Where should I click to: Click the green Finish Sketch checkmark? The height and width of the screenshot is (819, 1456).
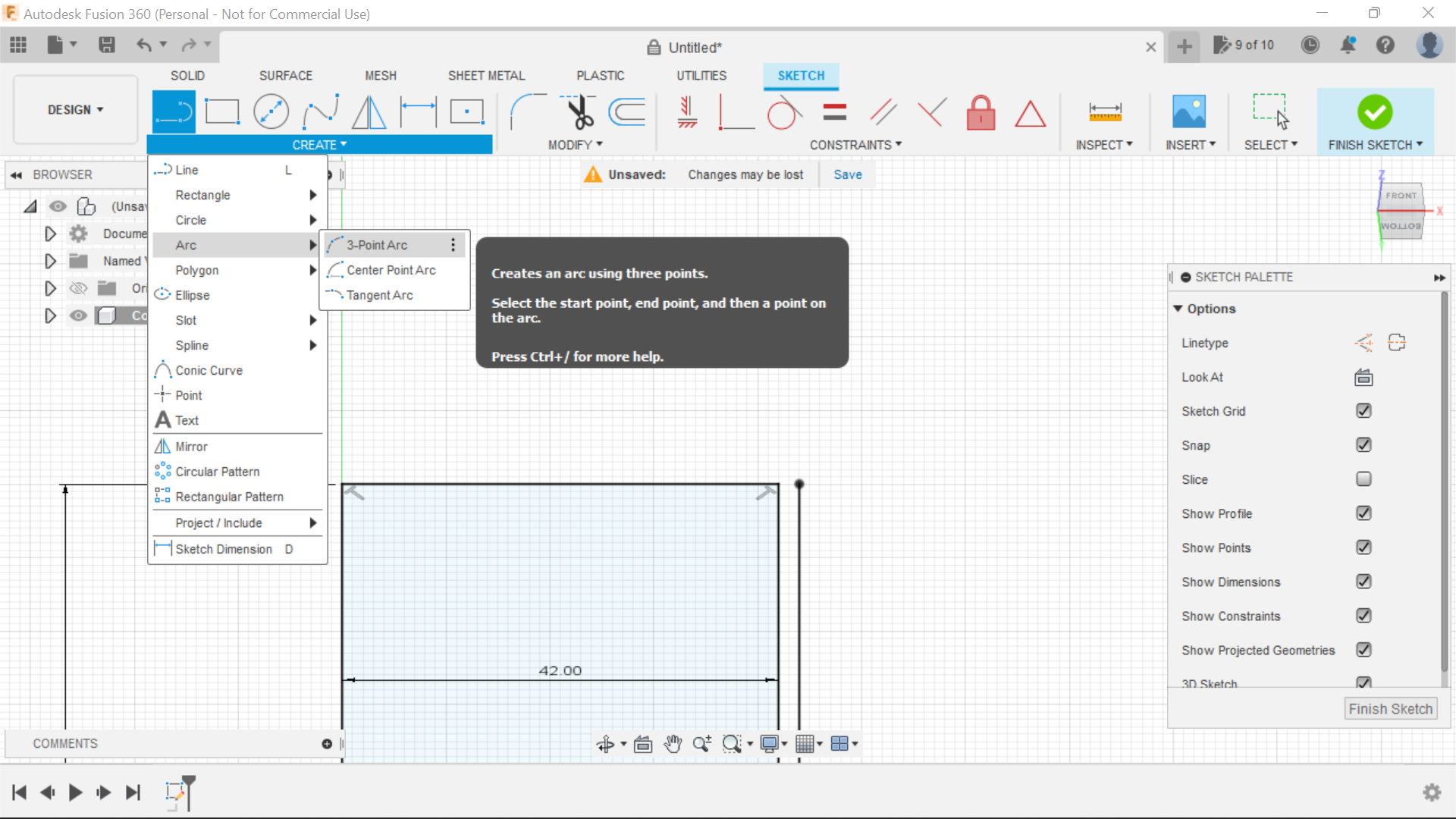(1375, 112)
